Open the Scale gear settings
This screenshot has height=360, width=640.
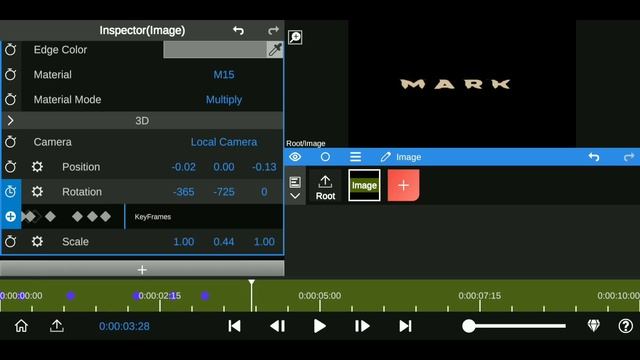click(x=37, y=241)
